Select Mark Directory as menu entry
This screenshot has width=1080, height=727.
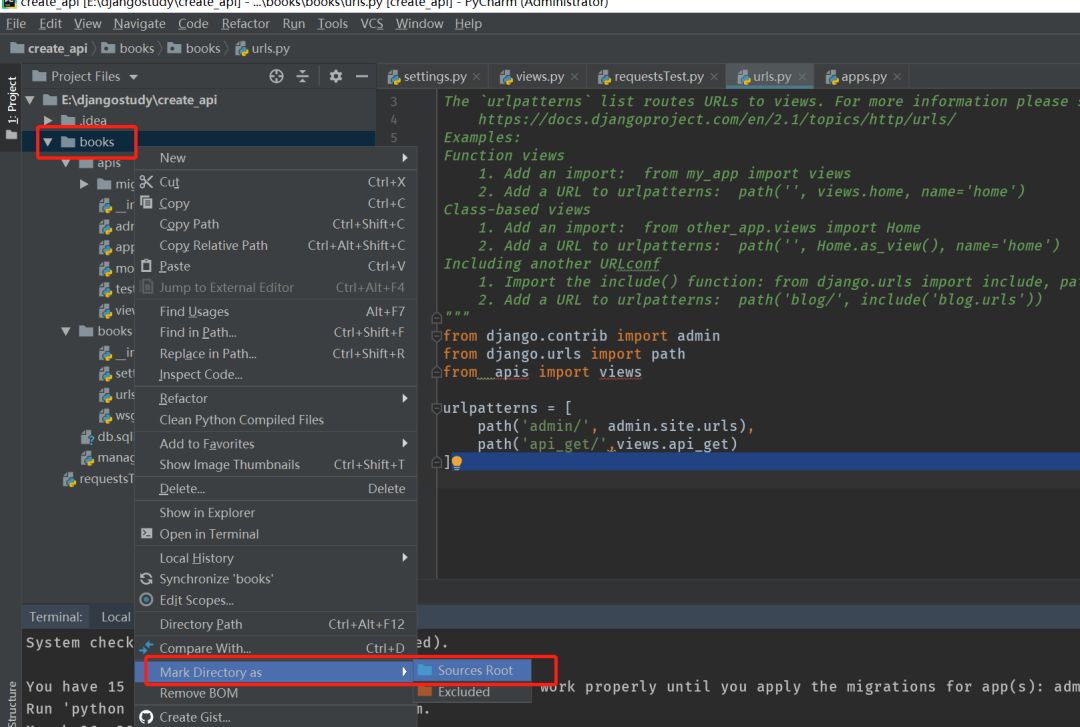pos(276,672)
